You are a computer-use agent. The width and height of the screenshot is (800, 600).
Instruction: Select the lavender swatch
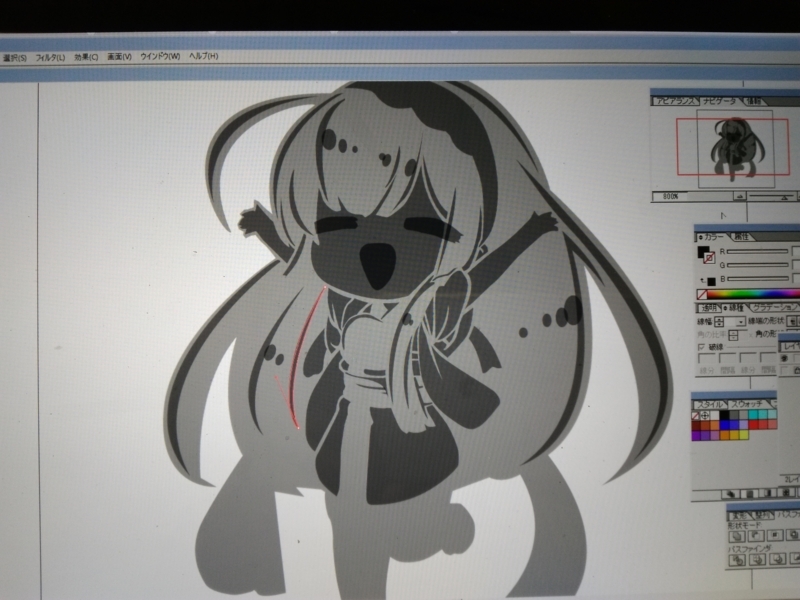pos(743,425)
